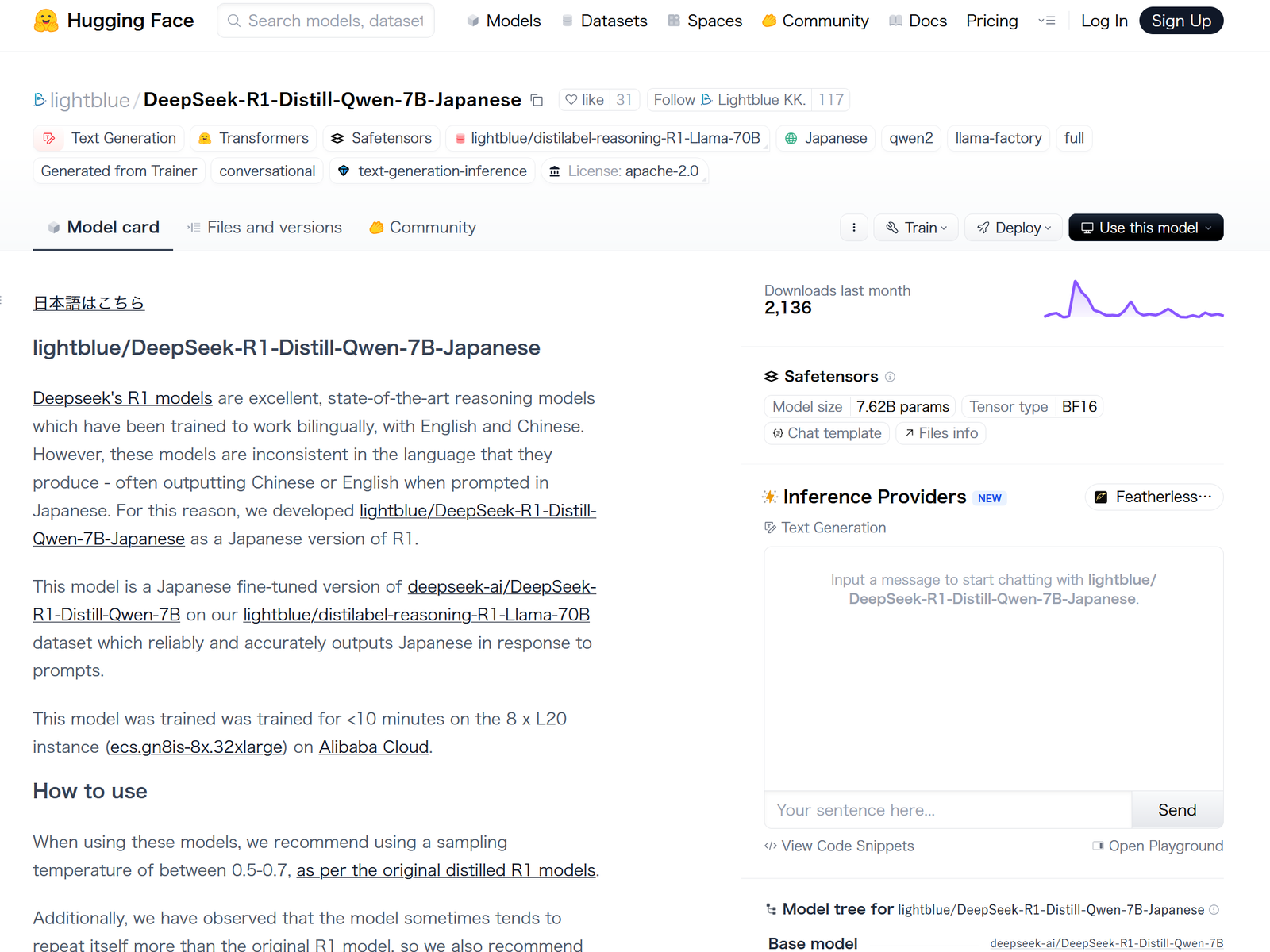1270x952 pixels.
Task: Open Deepseek's R1 models link
Action: pos(122,398)
